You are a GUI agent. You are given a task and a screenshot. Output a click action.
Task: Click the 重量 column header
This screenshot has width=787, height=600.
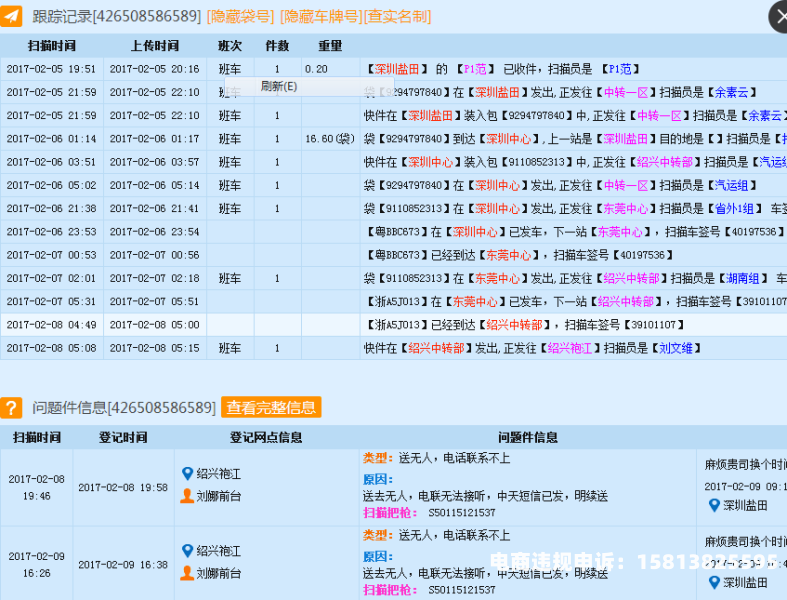pyautogui.click(x=329, y=46)
